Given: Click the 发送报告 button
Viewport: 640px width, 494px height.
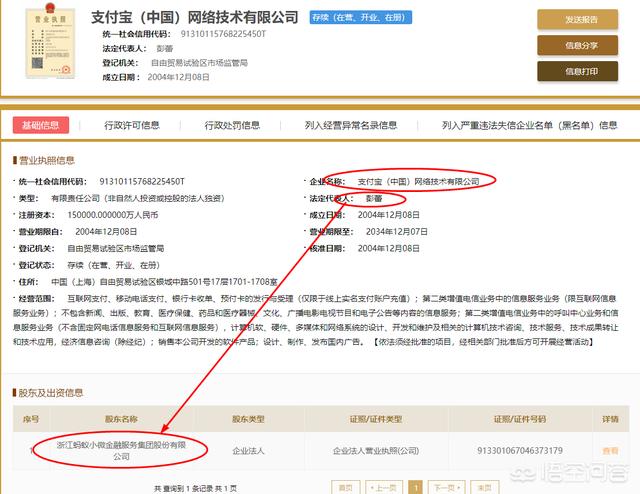Looking at the screenshot, I should click(577, 20).
